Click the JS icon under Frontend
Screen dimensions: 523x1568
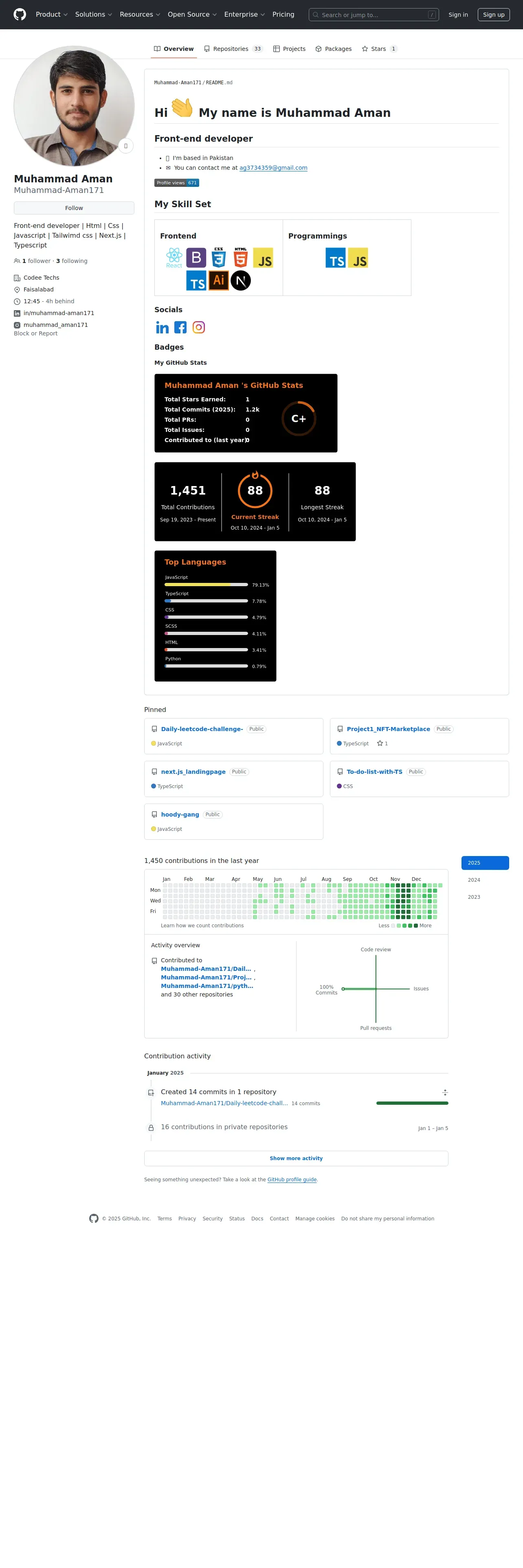263,258
